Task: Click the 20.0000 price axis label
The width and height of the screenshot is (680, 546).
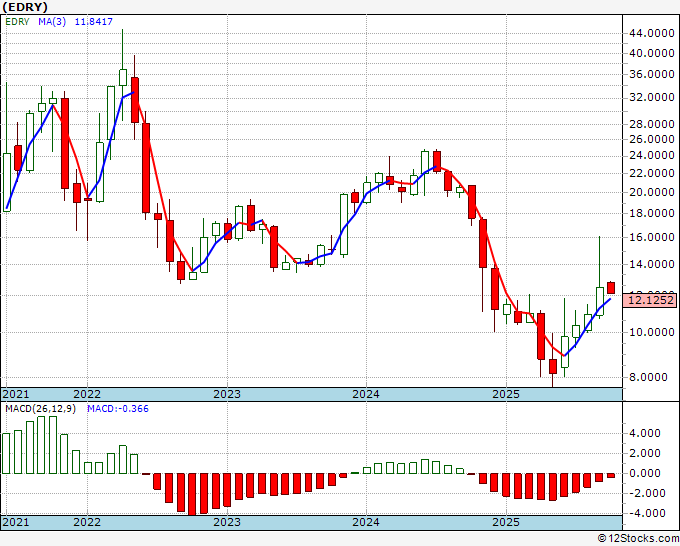Action: [x=651, y=192]
